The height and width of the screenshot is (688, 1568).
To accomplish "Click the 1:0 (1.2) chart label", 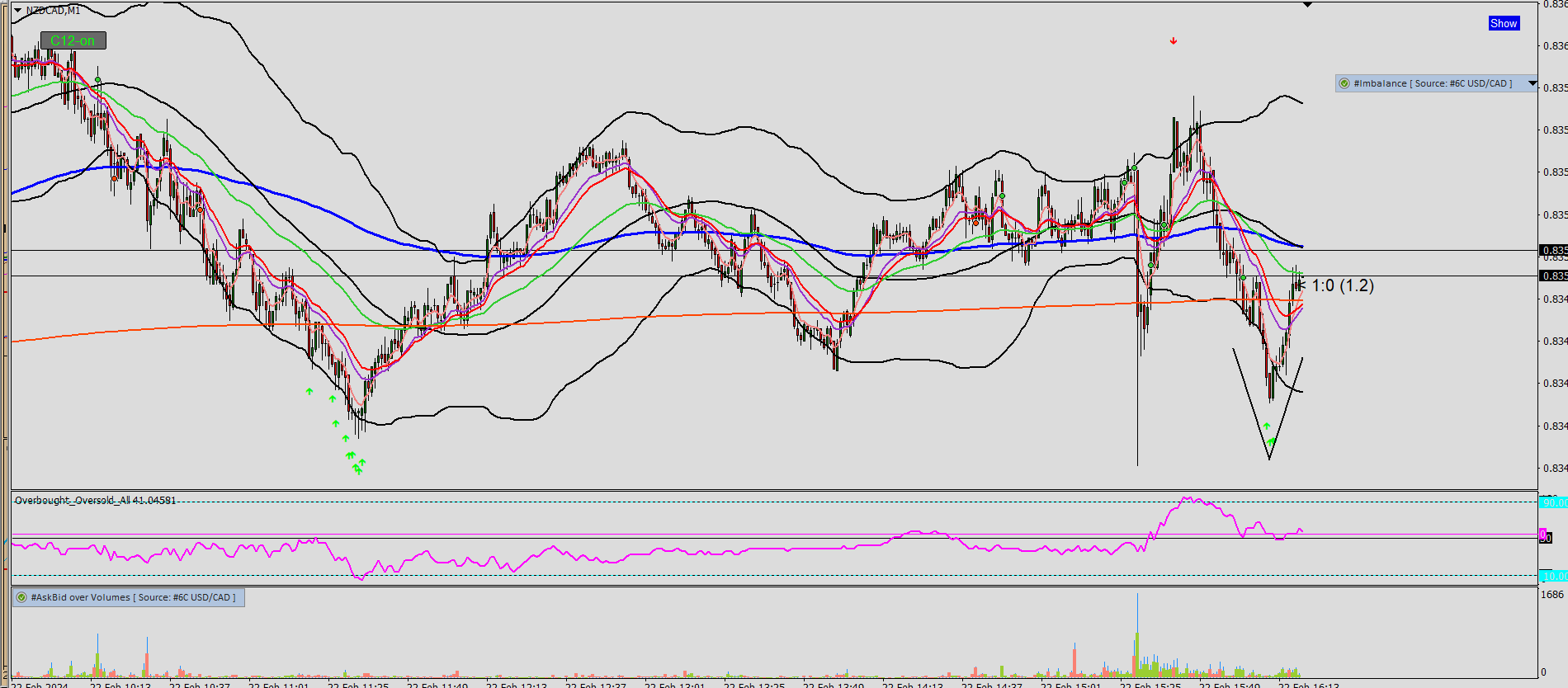I will (x=1343, y=285).
